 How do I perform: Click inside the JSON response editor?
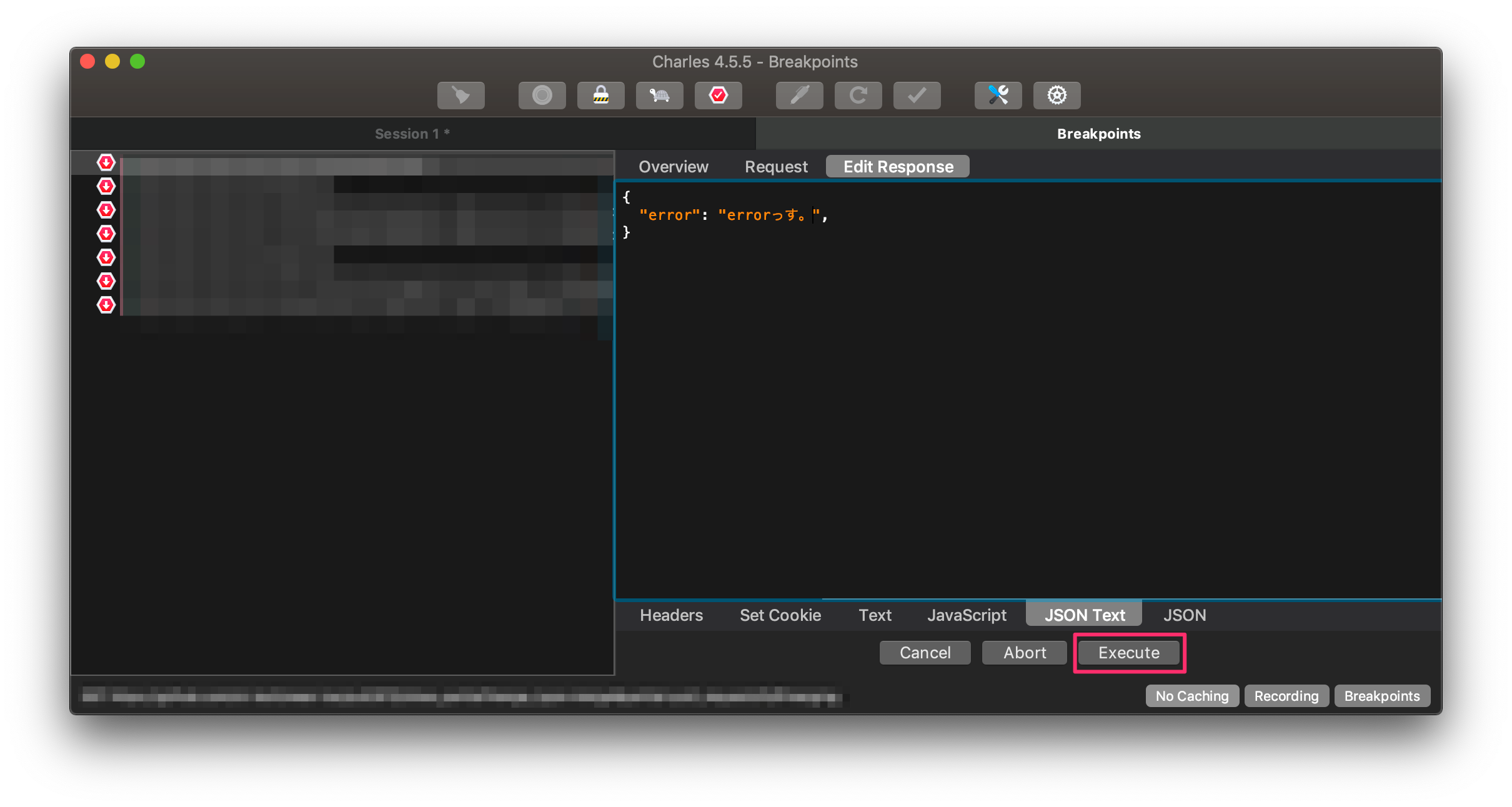point(1028,390)
